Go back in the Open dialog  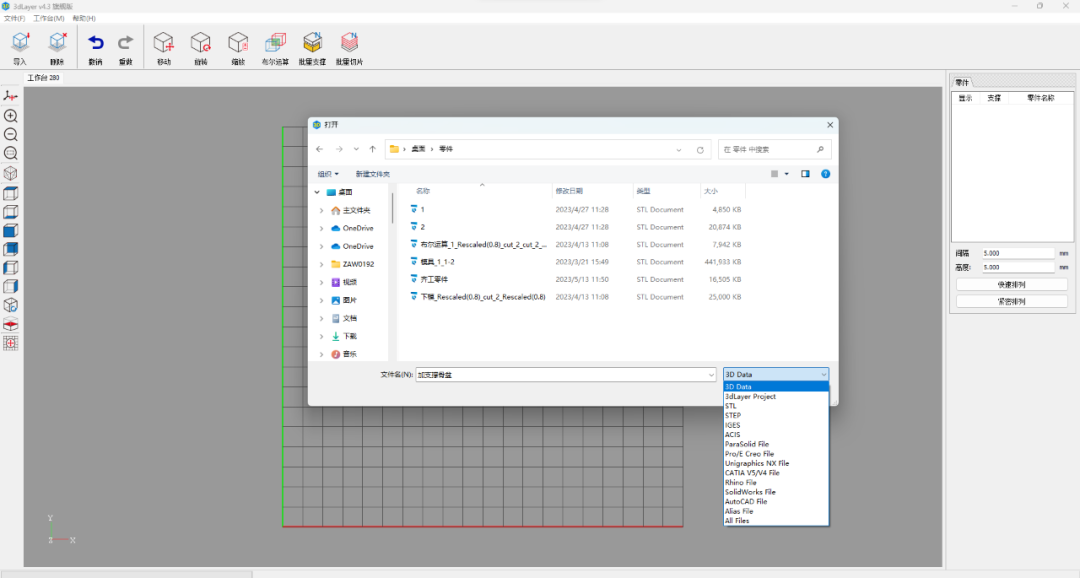(320, 149)
